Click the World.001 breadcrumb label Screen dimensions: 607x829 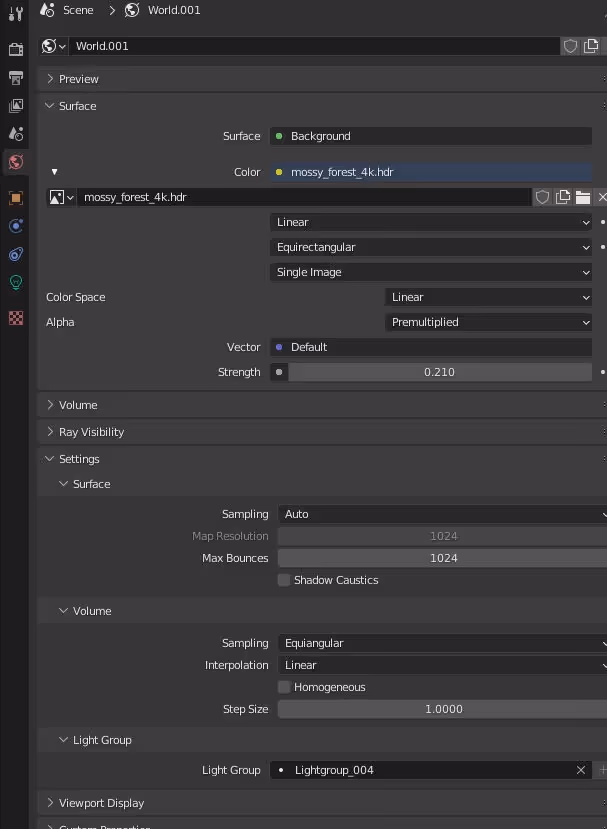coord(174,10)
